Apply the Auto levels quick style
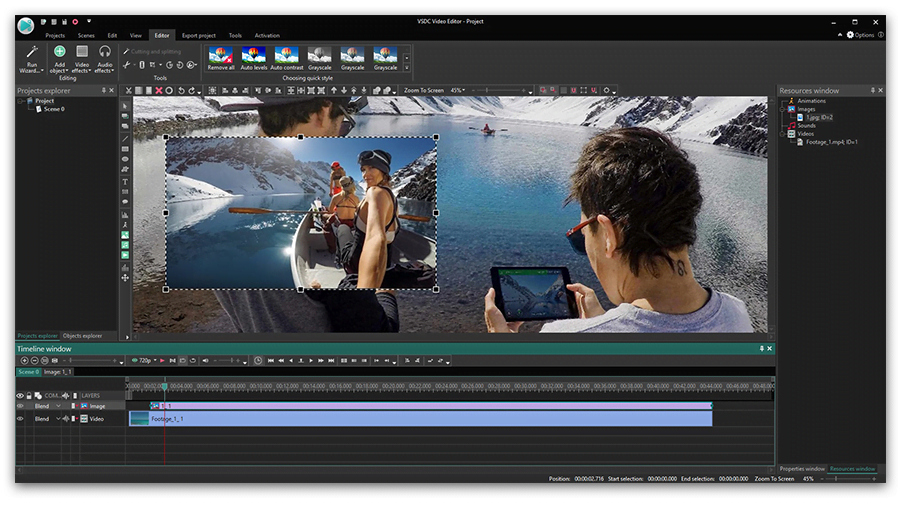900x510 pixels. point(253,57)
